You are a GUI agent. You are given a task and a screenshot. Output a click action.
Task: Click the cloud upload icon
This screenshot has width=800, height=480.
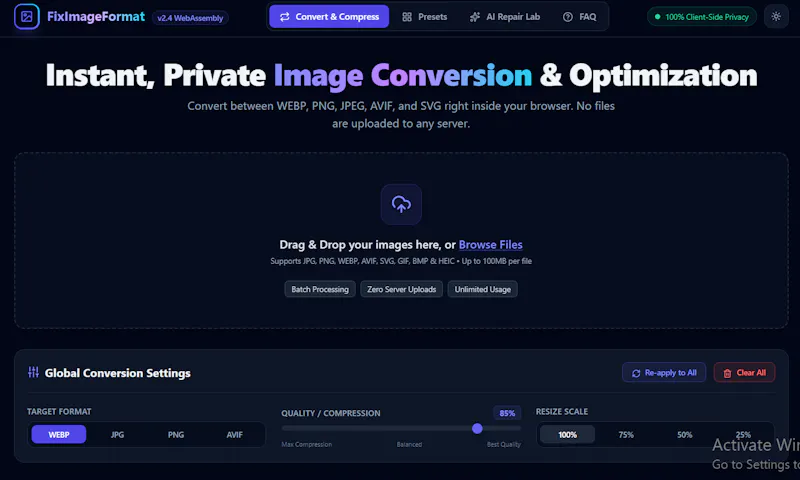point(401,205)
